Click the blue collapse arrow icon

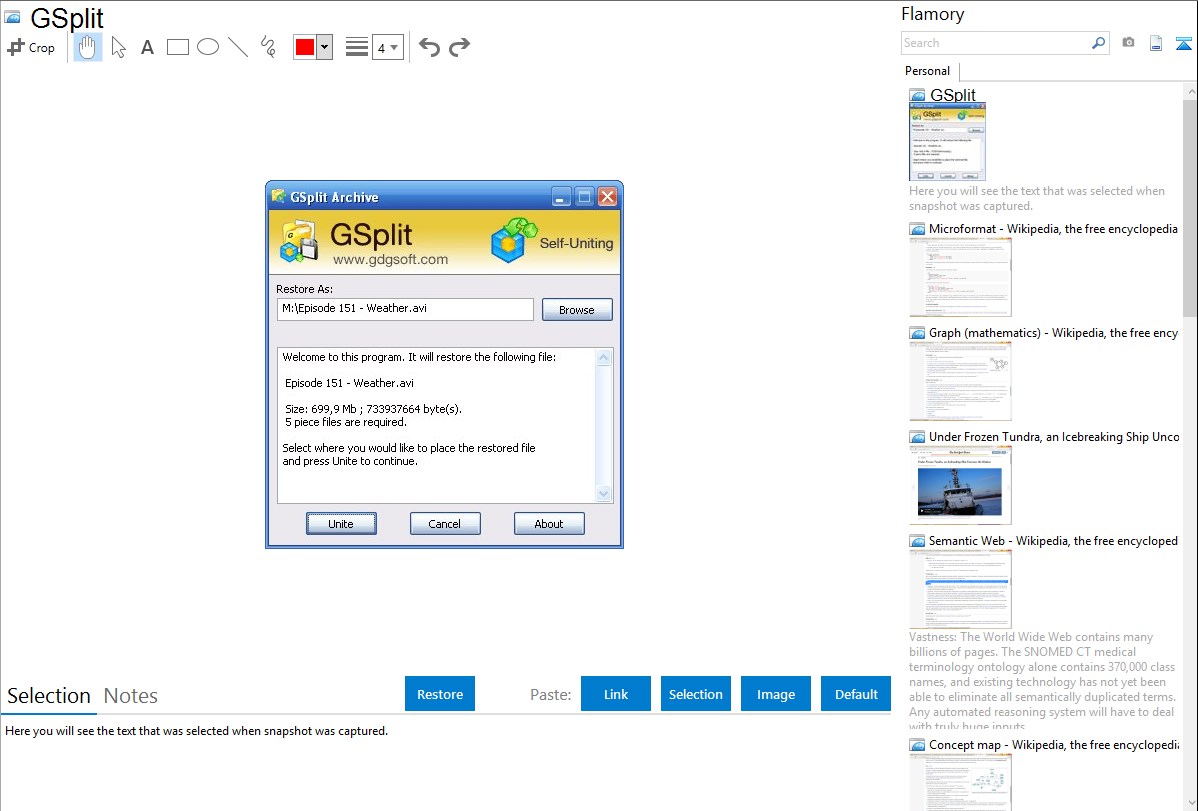1183,44
